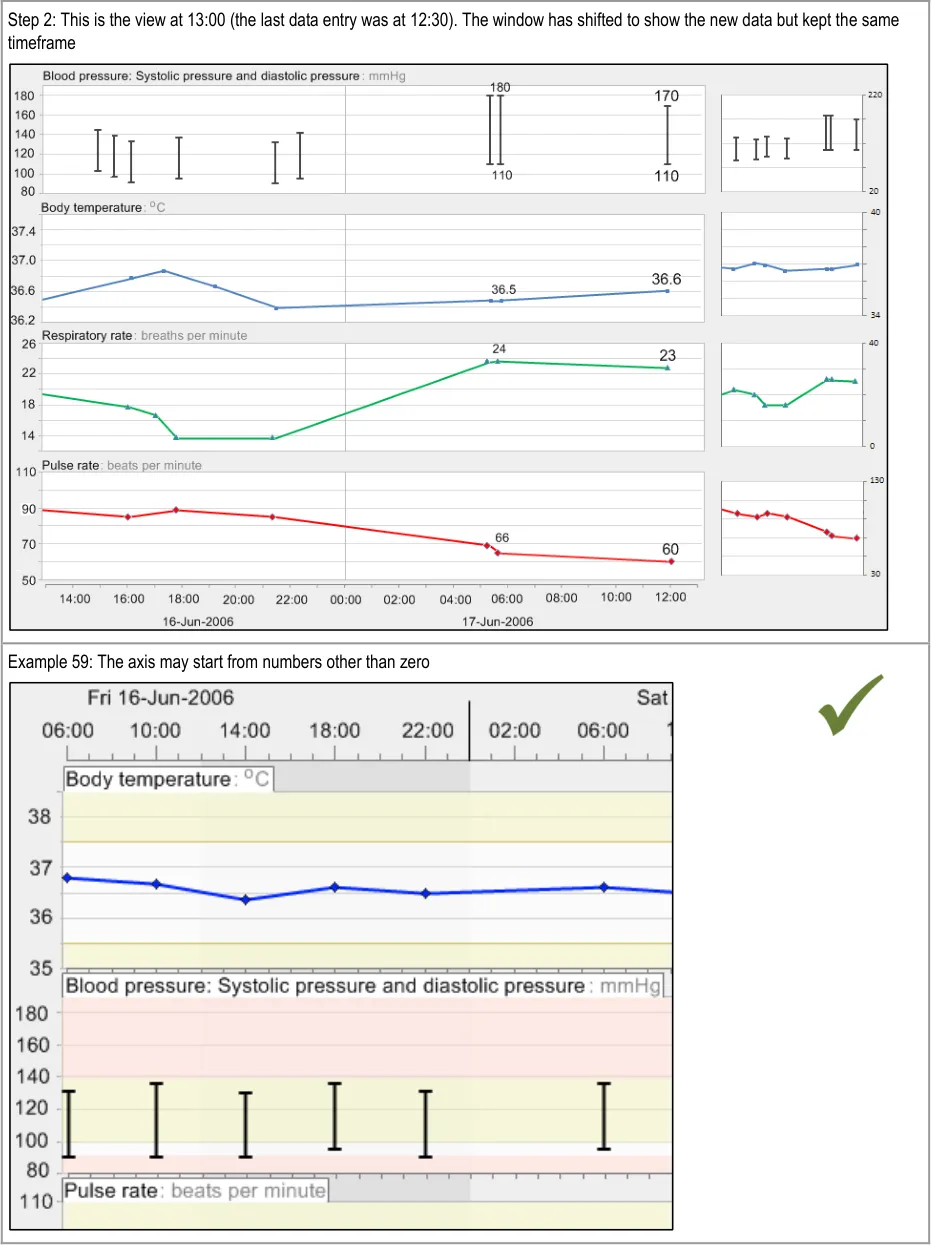
Task: Click Pulse rate tab in lower chart
Action: (x=195, y=1190)
